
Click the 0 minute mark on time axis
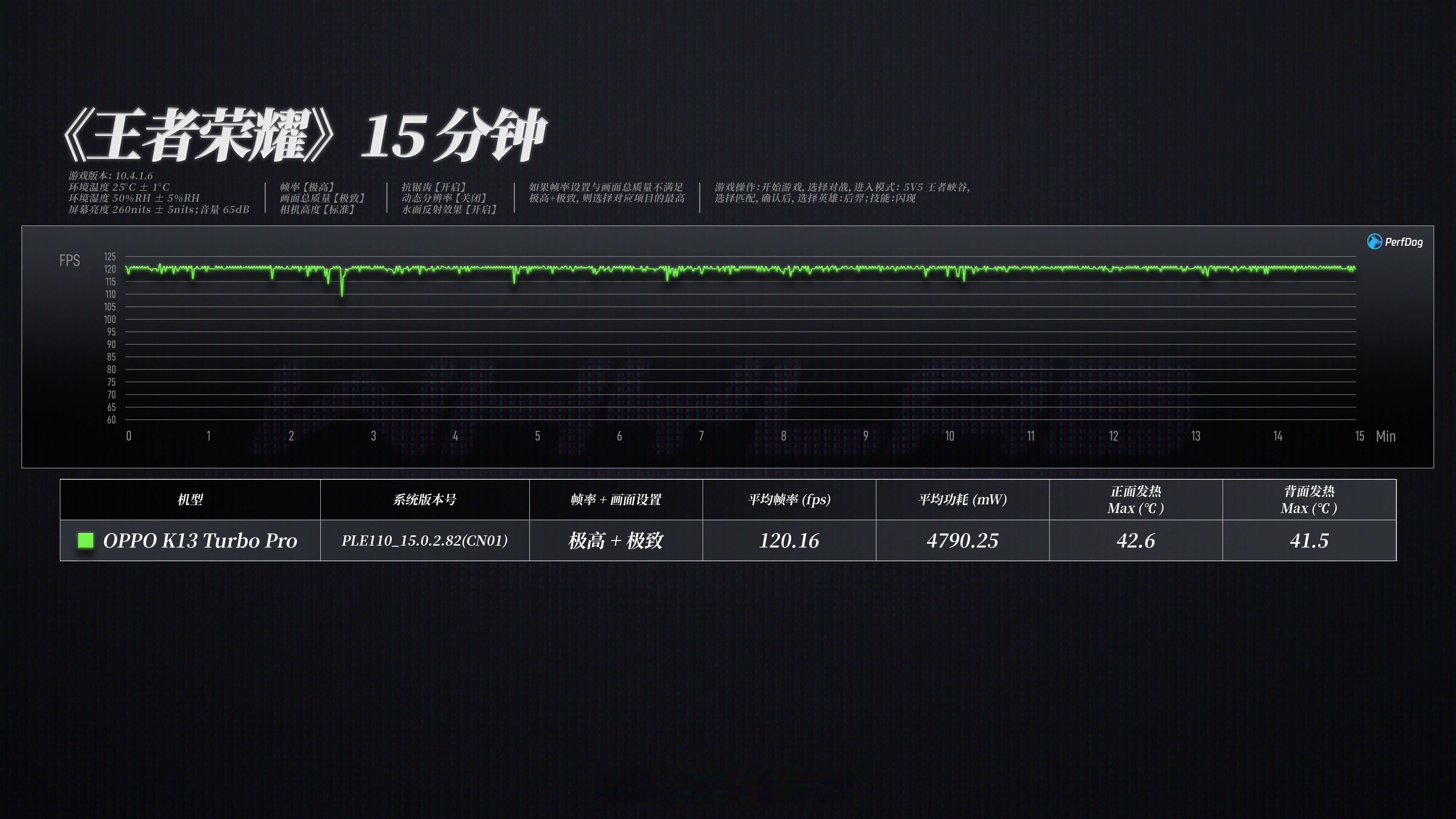pyautogui.click(x=129, y=436)
